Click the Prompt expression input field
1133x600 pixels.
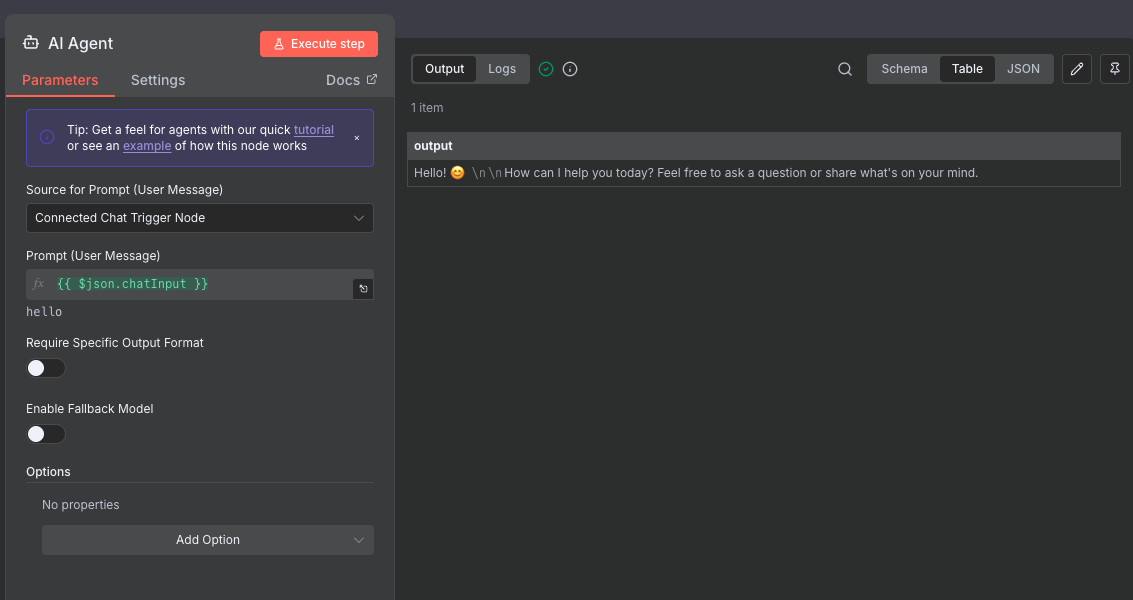click(x=199, y=284)
